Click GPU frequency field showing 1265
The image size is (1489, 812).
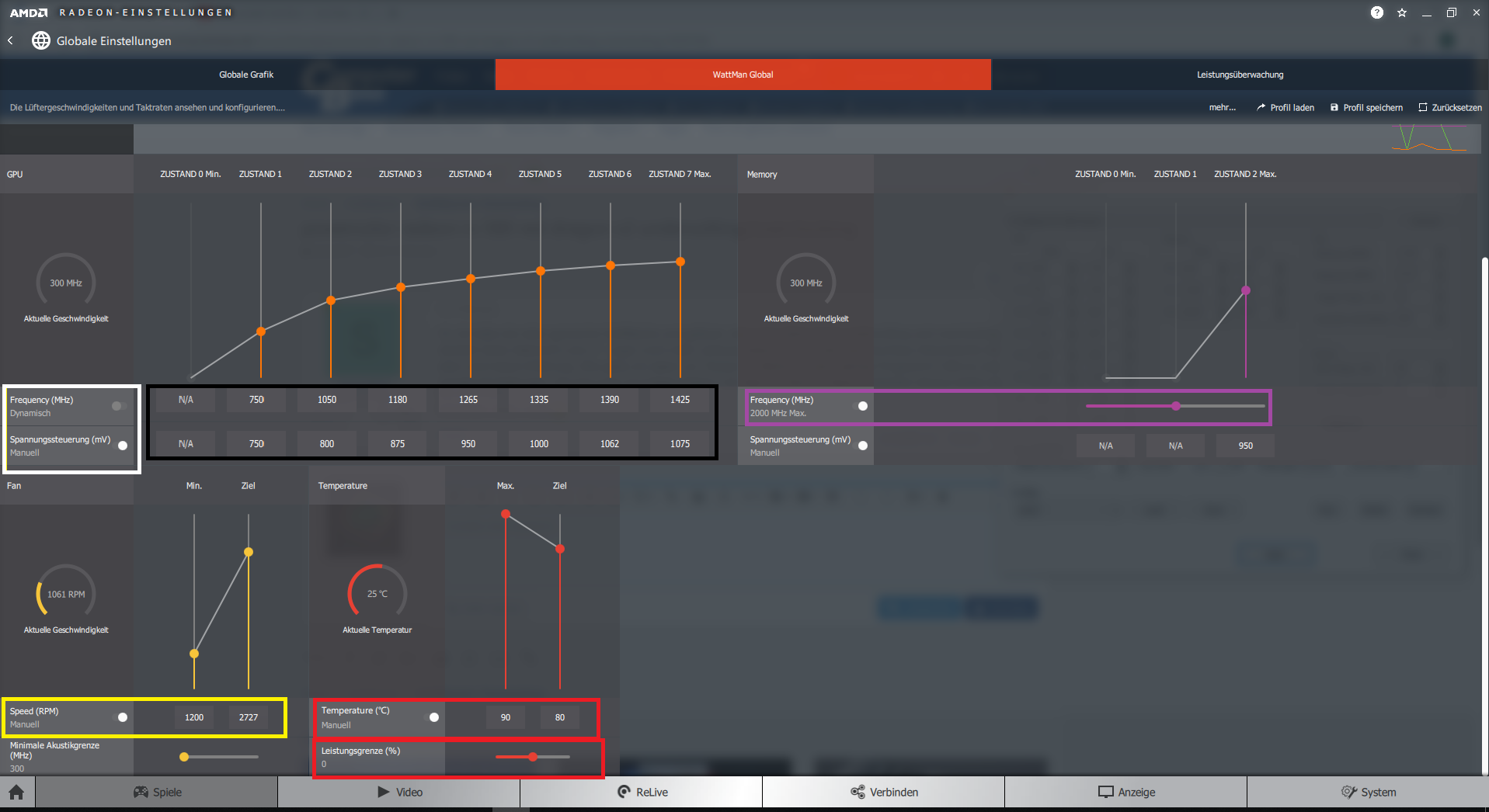tap(468, 400)
